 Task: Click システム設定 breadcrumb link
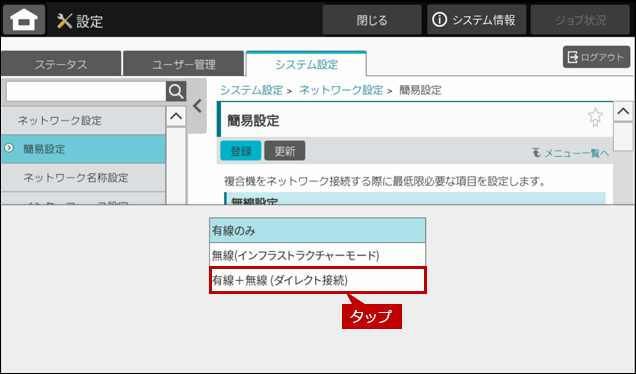tap(251, 90)
